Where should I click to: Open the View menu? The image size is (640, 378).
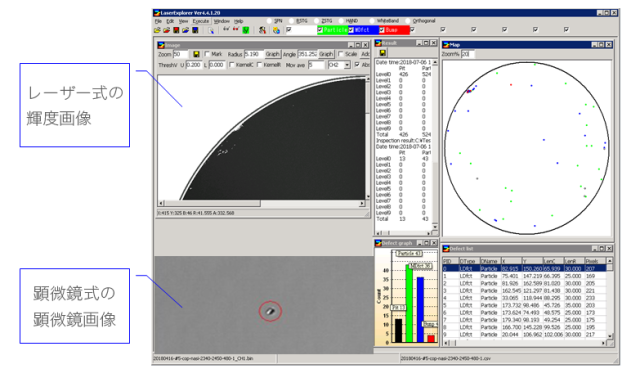click(x=184, y=21)
